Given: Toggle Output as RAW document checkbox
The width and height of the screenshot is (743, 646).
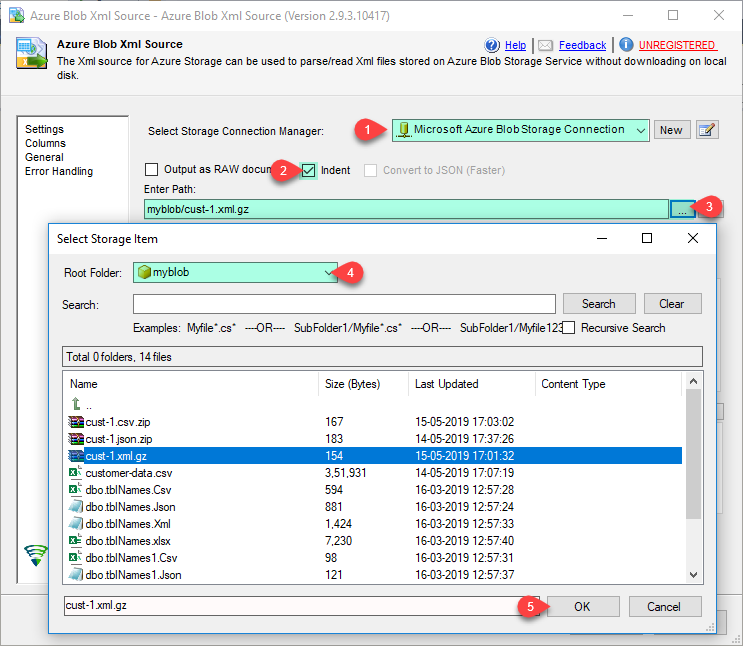Looking at the screenshot, I should [152, 169].
